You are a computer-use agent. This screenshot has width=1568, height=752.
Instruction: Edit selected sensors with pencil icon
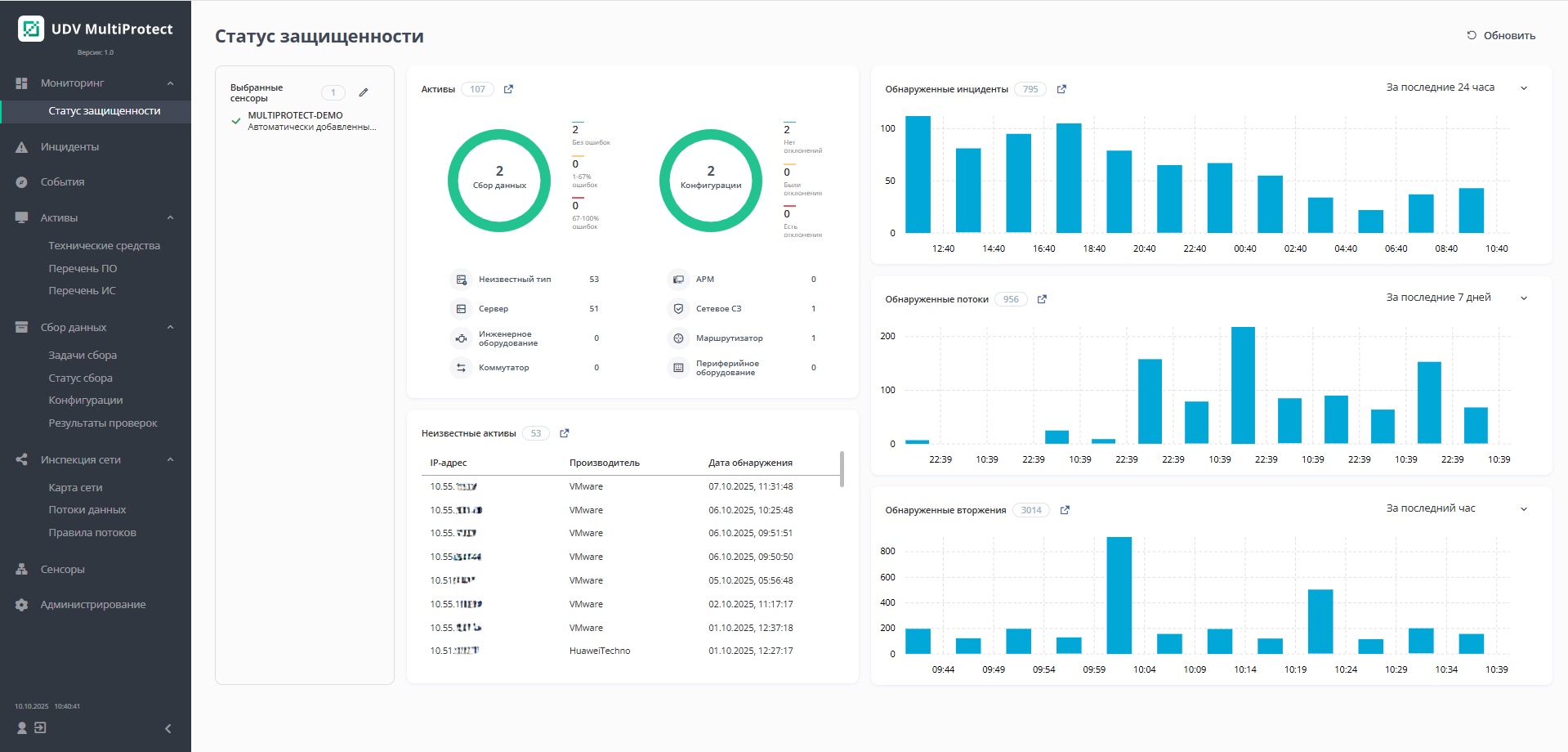pyautogui.click(x=364, y=92)
